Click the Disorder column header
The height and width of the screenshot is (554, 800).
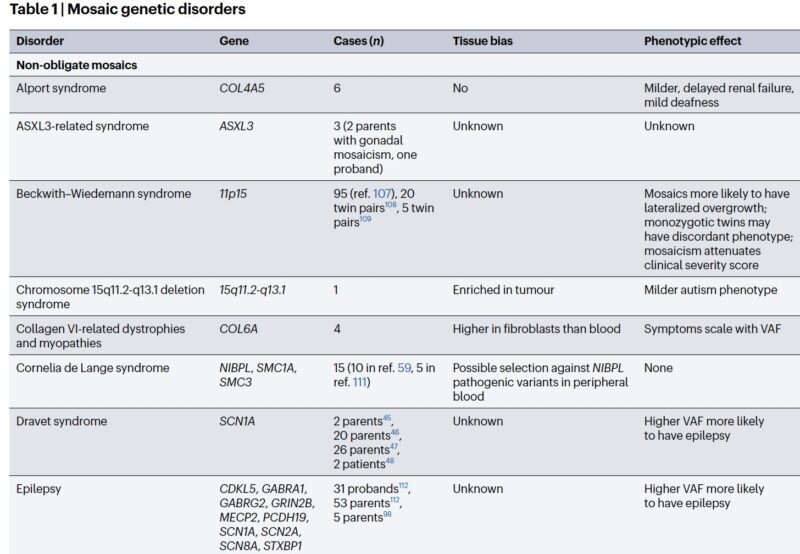[x=40, y=41]
